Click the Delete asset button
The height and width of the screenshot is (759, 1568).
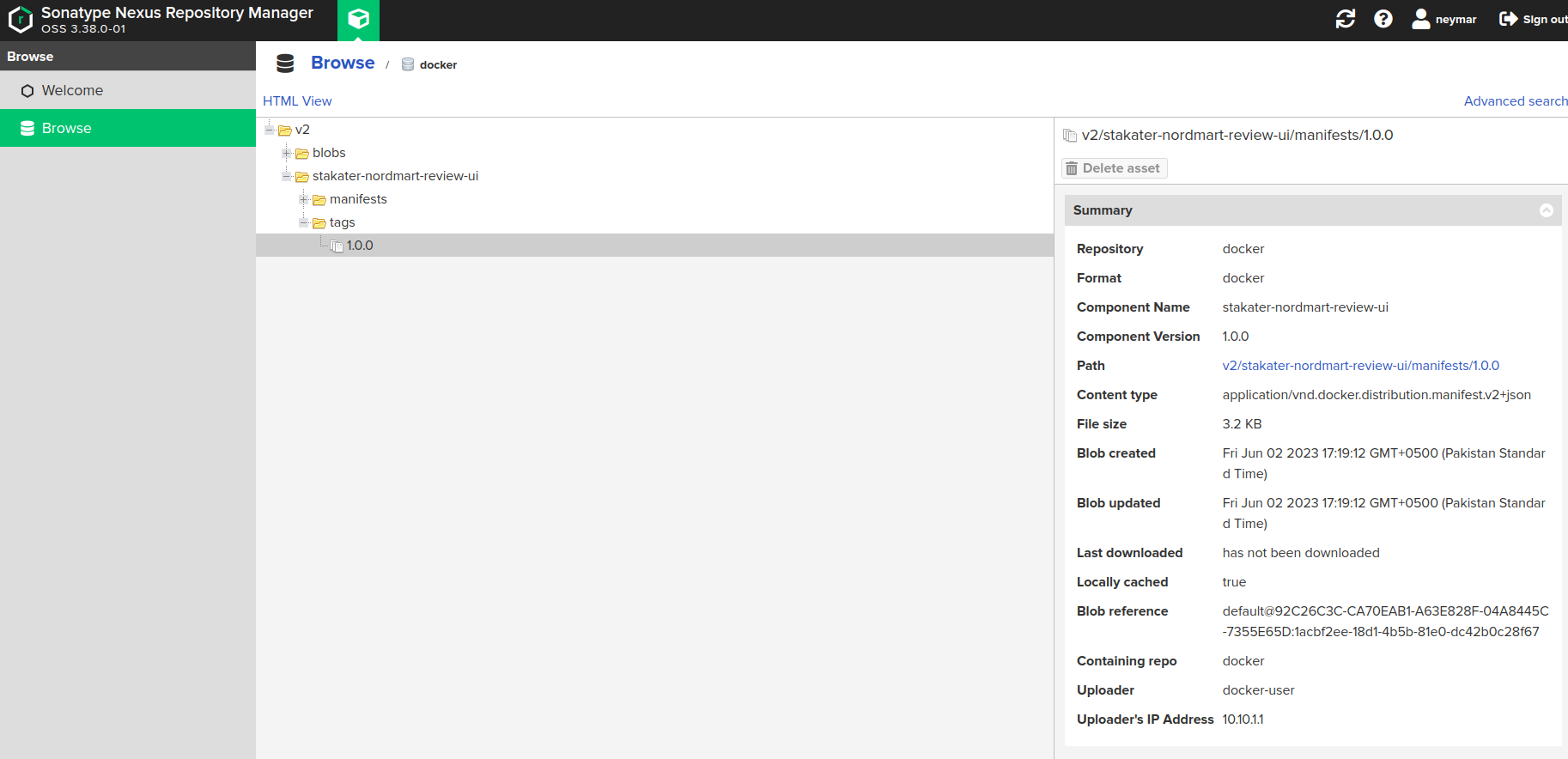click(x=1114, y=168)
